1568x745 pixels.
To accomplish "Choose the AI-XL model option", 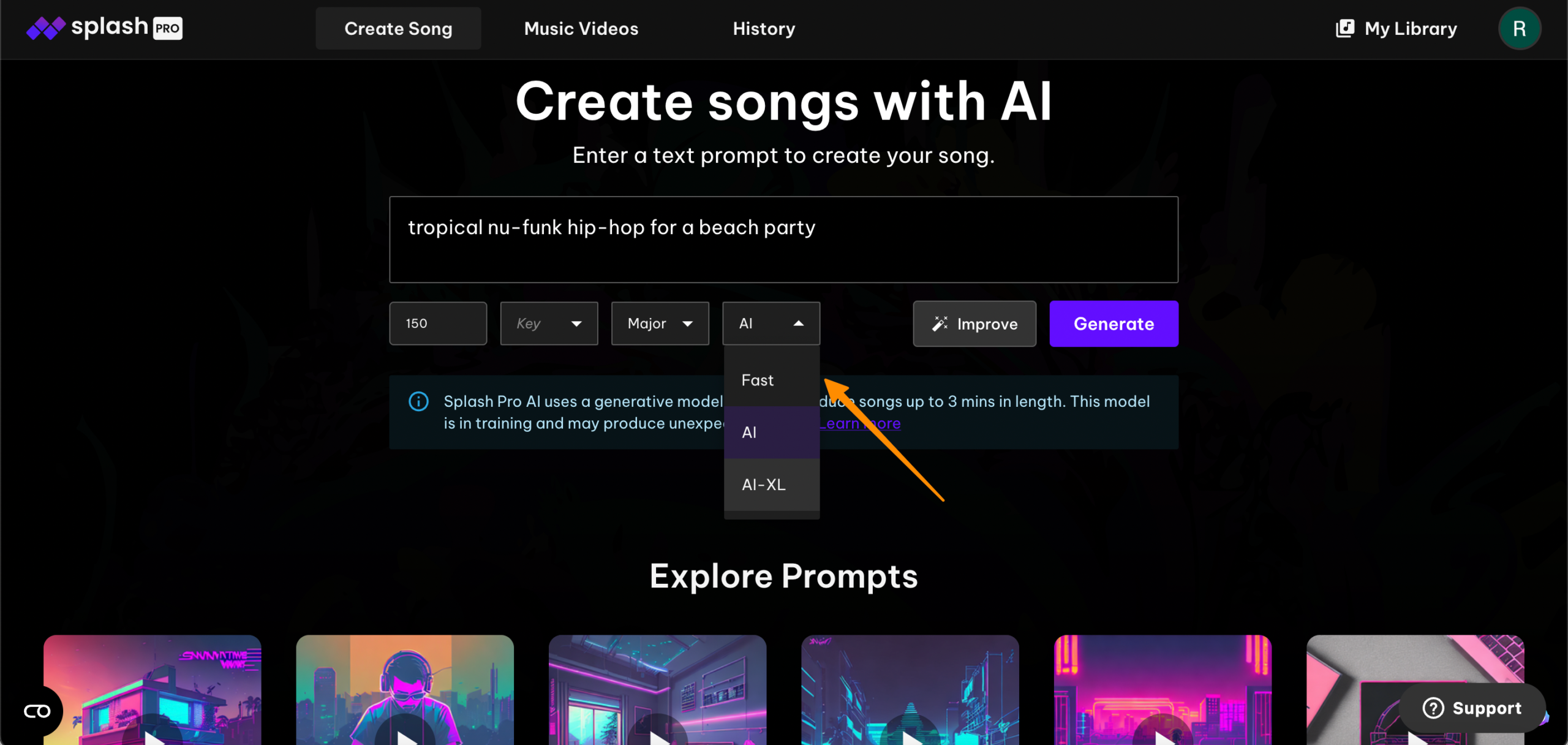I will pos(764,485).
